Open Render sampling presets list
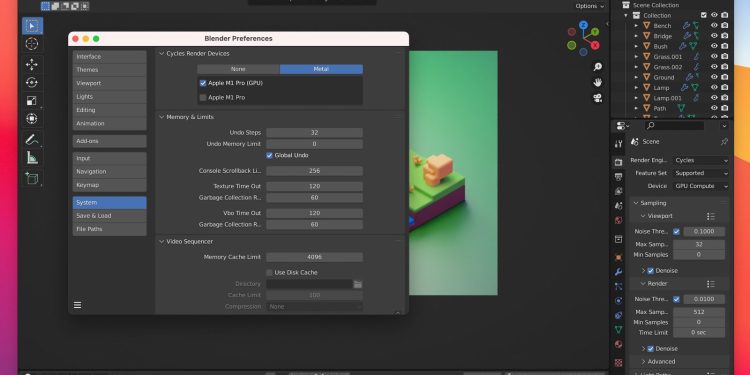The image size is (750, 375). point(711,284)
